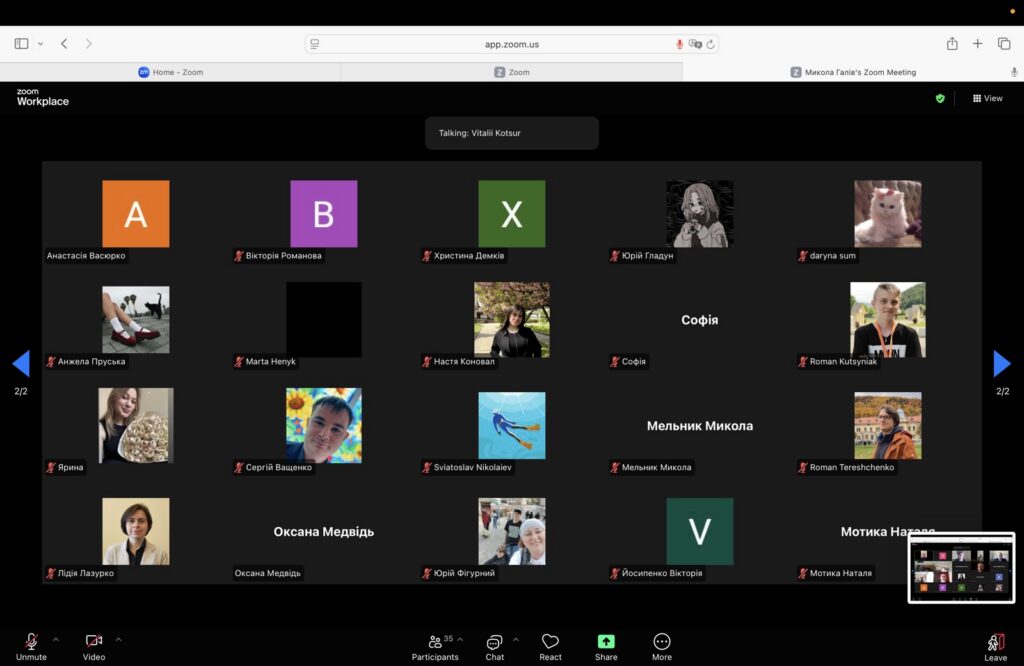This screenshot has width=1024, height=666.
Task: Switch to the Home - Zoom tab
Action: [x=171, y=72]
